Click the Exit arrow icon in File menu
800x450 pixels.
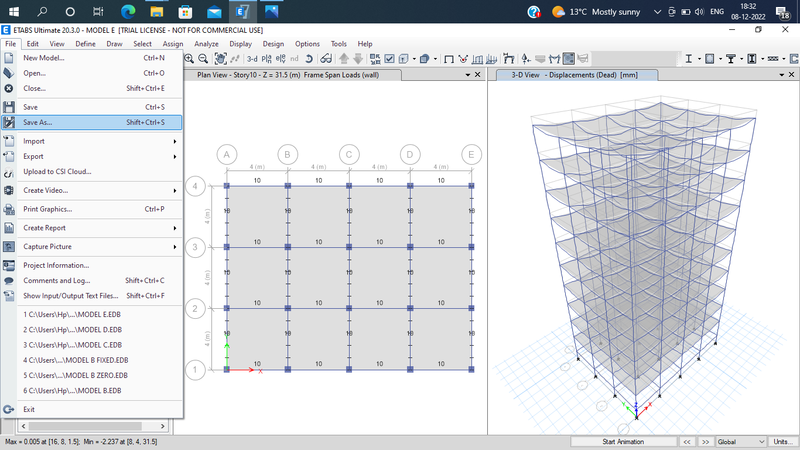pyautogui.click(x=9, y=409)
